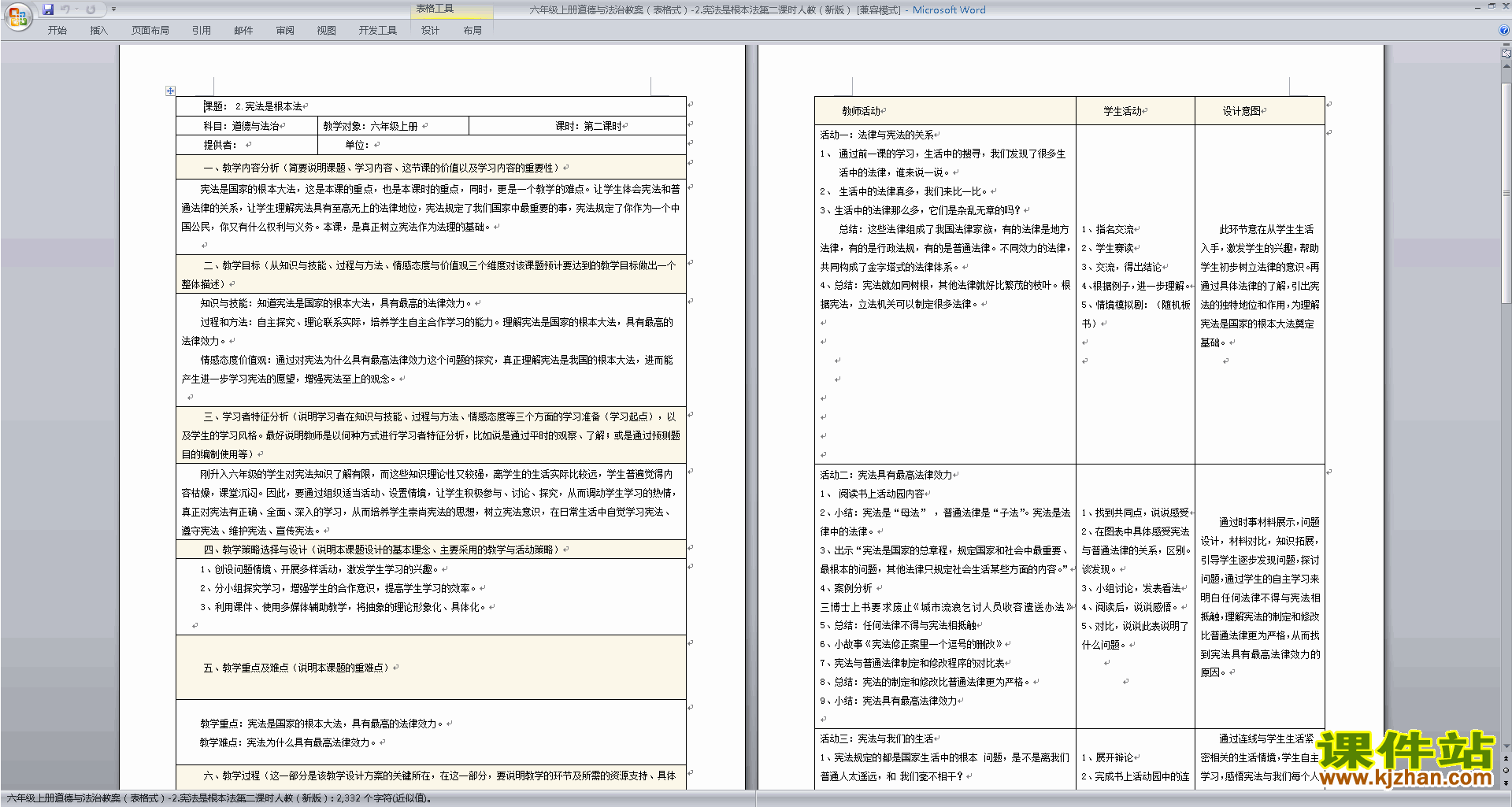The width and height of the screenshot is (1512, 807).
Task: Click the line 知识与技能 objective
Action: coord(336,303)
